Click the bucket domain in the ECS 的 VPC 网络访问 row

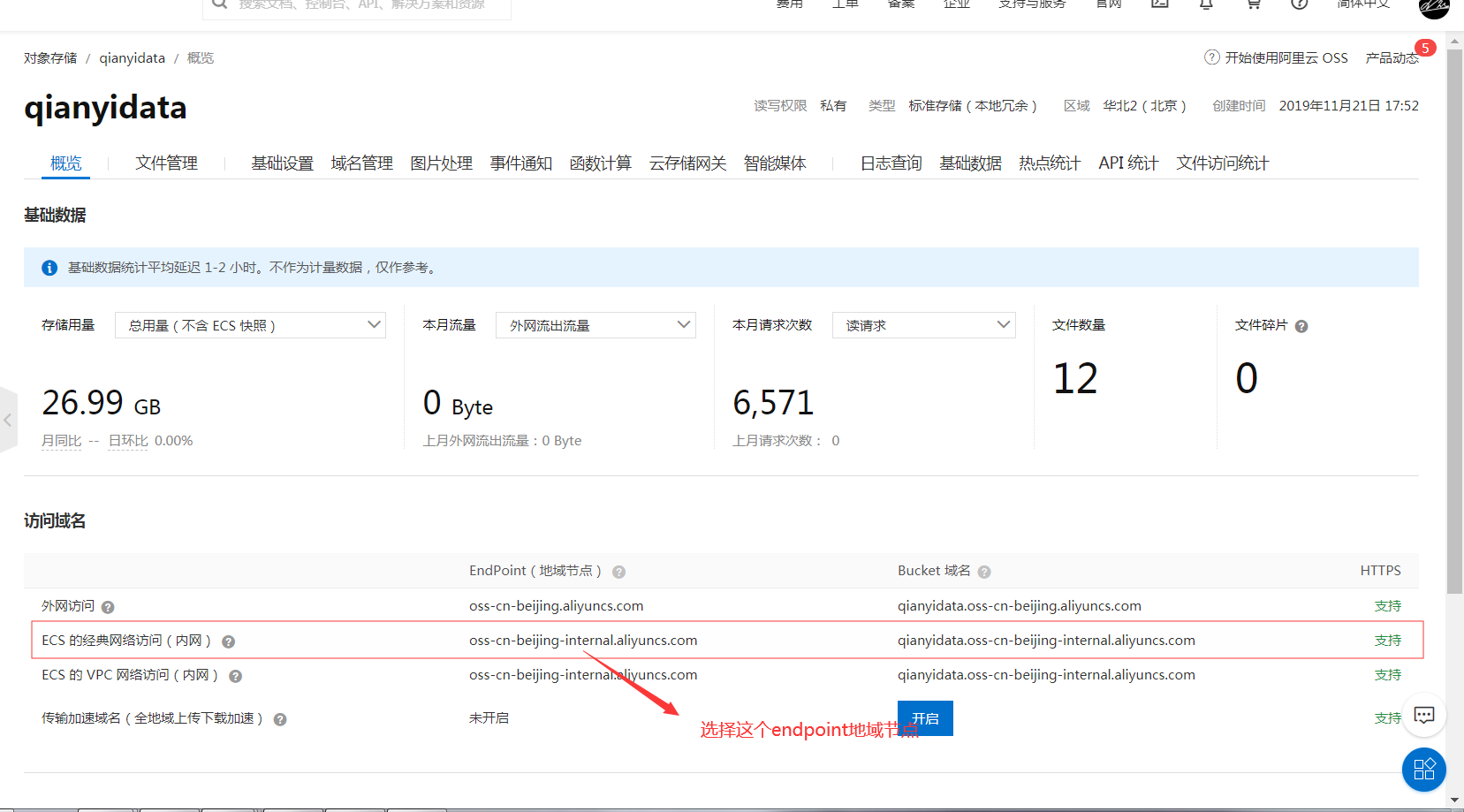1046,675
